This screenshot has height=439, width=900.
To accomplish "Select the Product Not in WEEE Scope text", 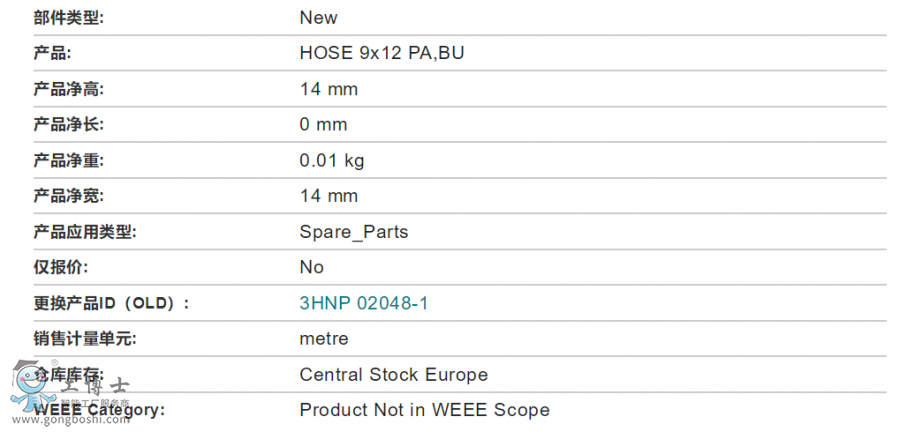I will click(425, 410).
